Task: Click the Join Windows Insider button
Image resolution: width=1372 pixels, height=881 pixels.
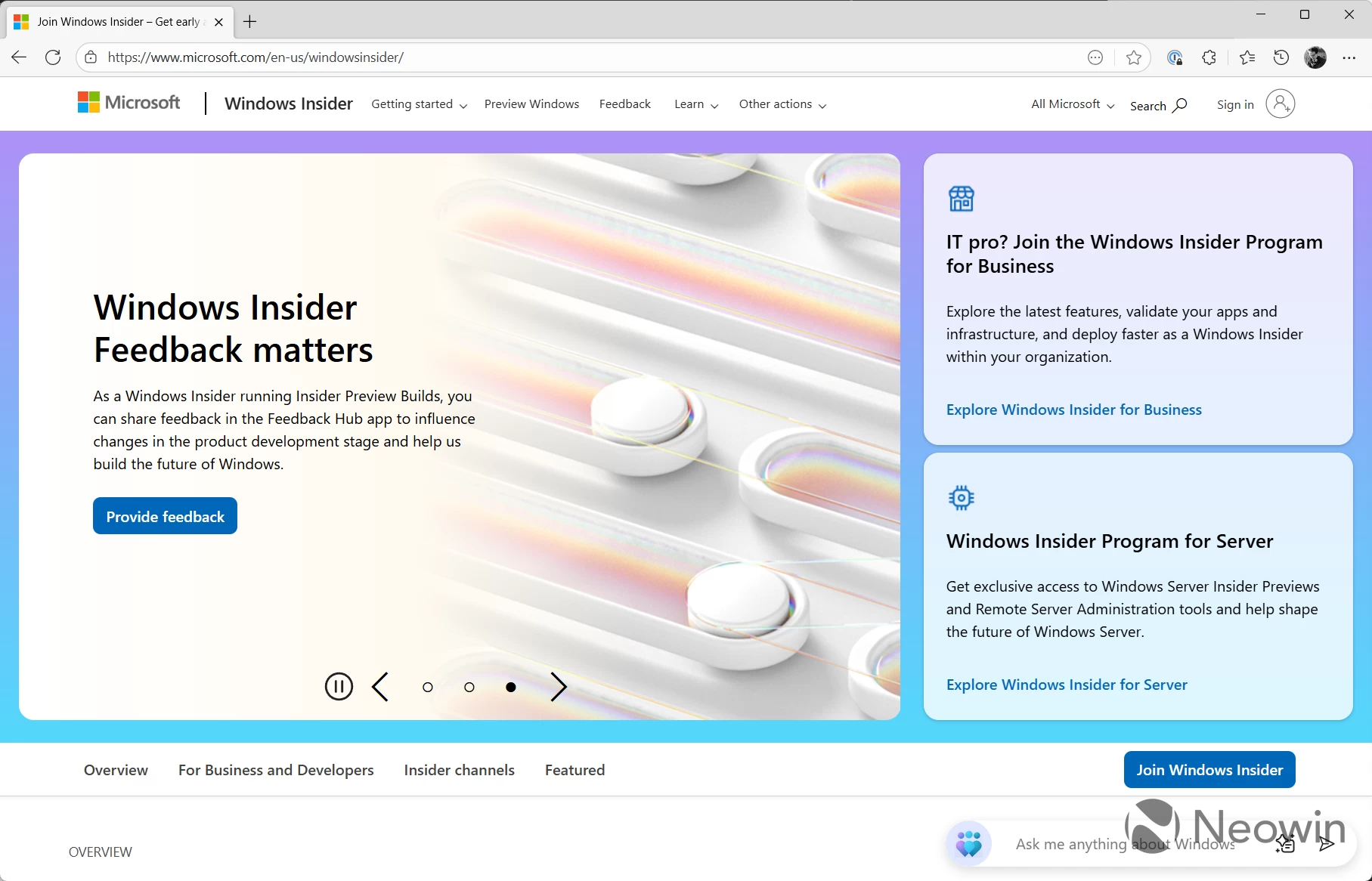Action: [x=1209, y=769]
